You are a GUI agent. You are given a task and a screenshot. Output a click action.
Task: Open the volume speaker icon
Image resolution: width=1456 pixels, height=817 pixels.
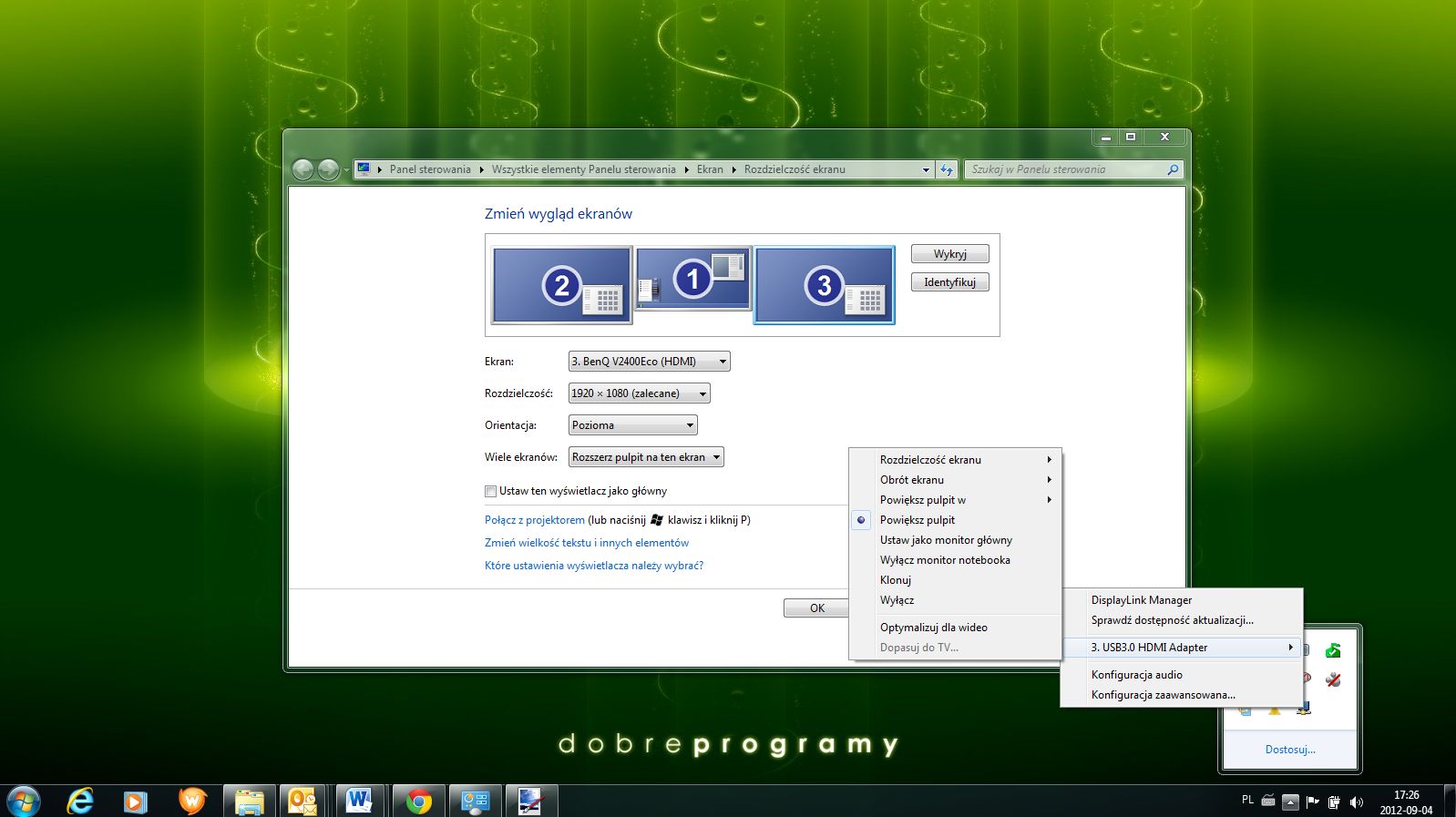pos(1357,802)
